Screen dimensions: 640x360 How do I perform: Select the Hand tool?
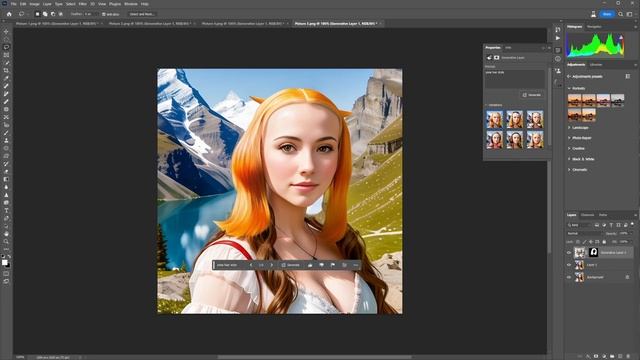click(x=6, y=234)
